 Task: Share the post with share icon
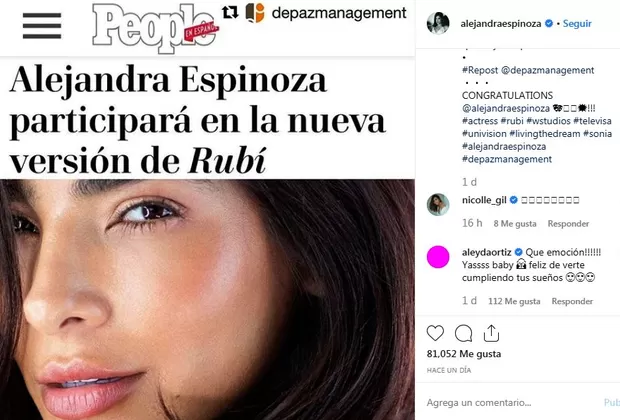point(491,333)
